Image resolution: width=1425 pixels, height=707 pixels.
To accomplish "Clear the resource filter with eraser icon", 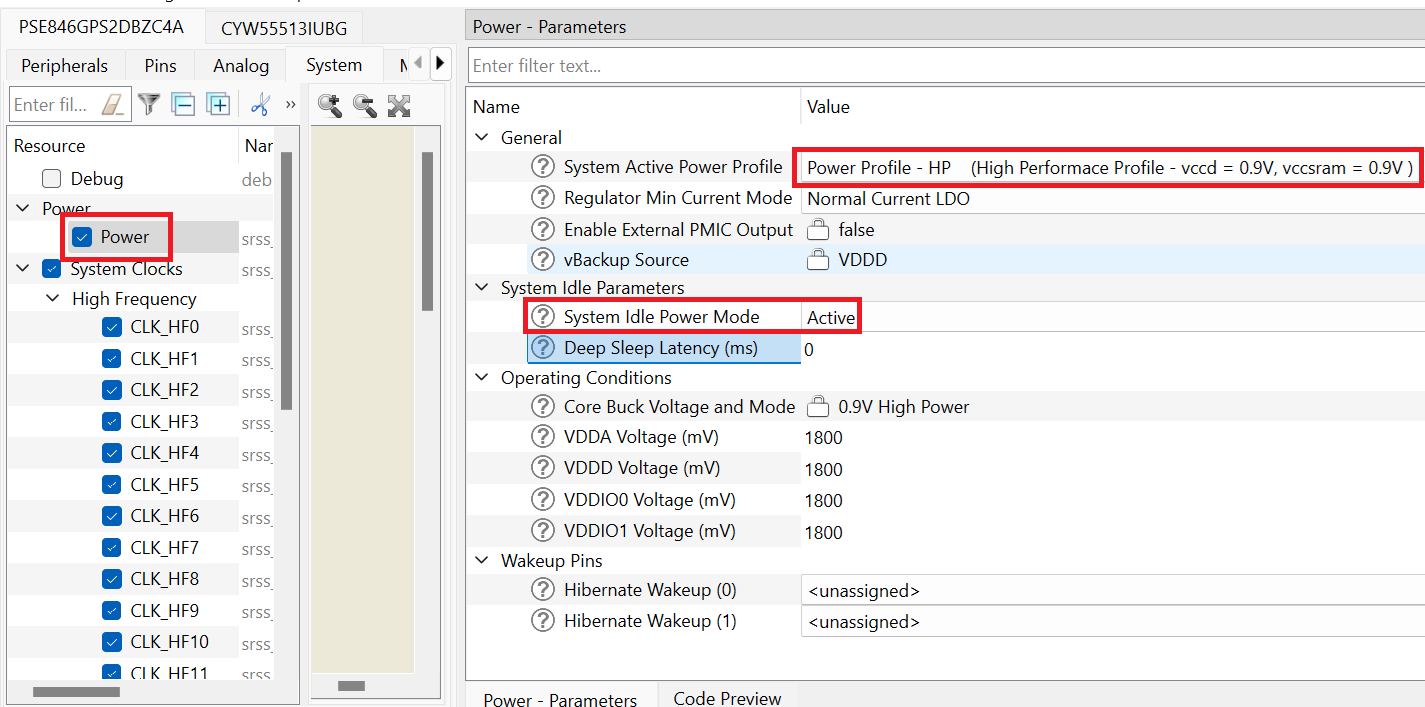I will (x=115, y=104).
